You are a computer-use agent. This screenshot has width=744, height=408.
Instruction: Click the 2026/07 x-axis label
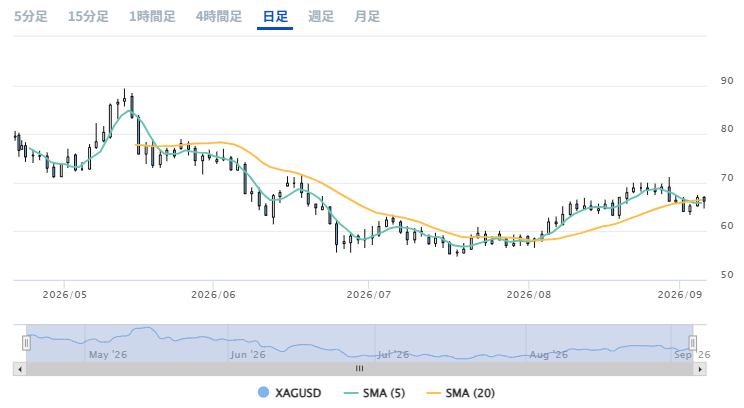coord(369,295)
